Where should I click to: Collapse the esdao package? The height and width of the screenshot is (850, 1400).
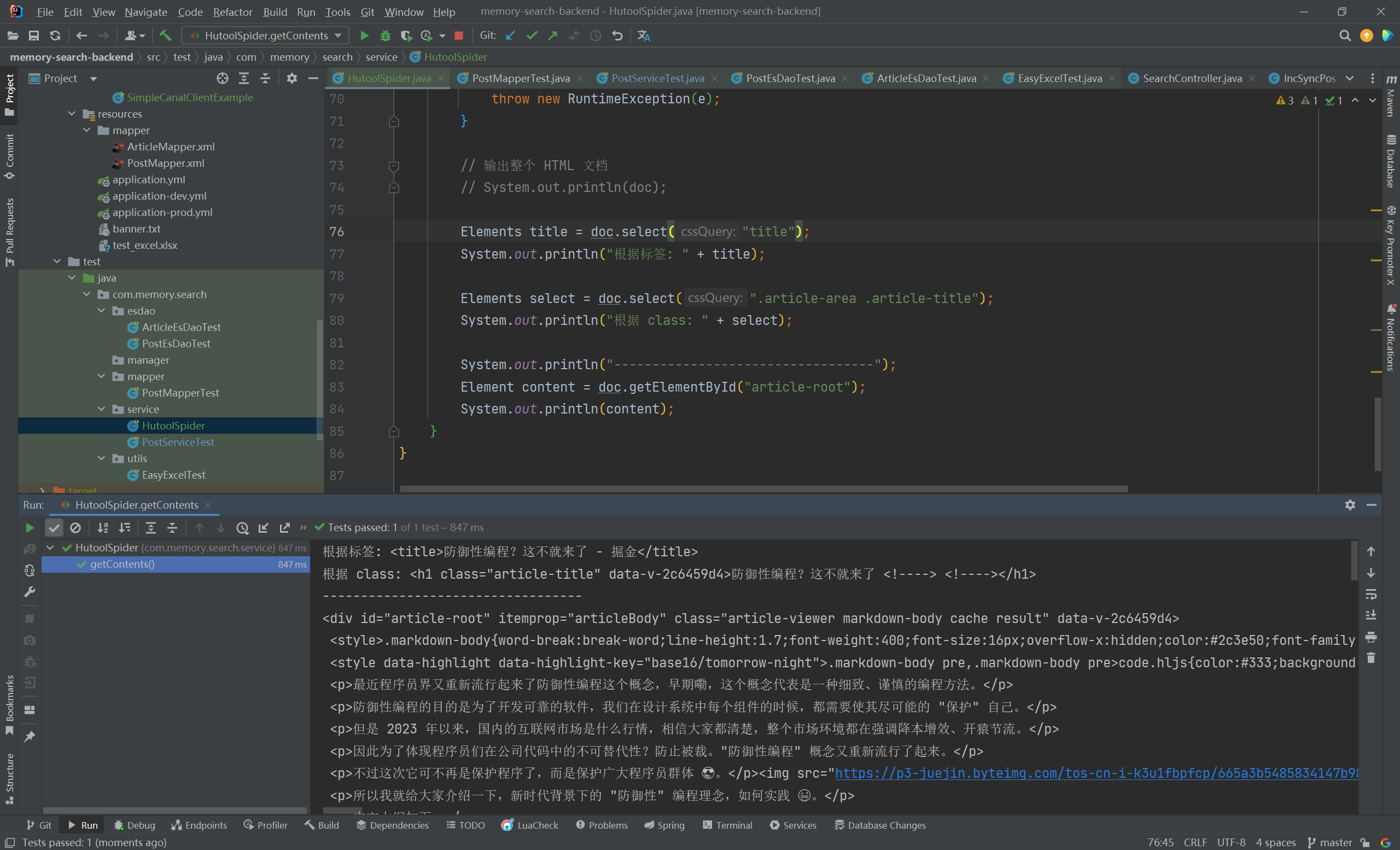point(101,311)
